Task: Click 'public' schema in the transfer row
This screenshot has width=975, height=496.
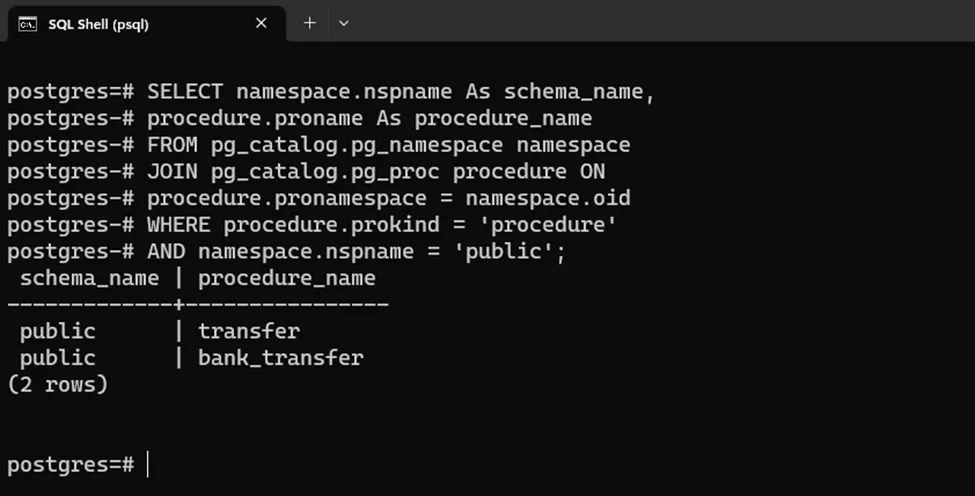Action: click(57, 331)
